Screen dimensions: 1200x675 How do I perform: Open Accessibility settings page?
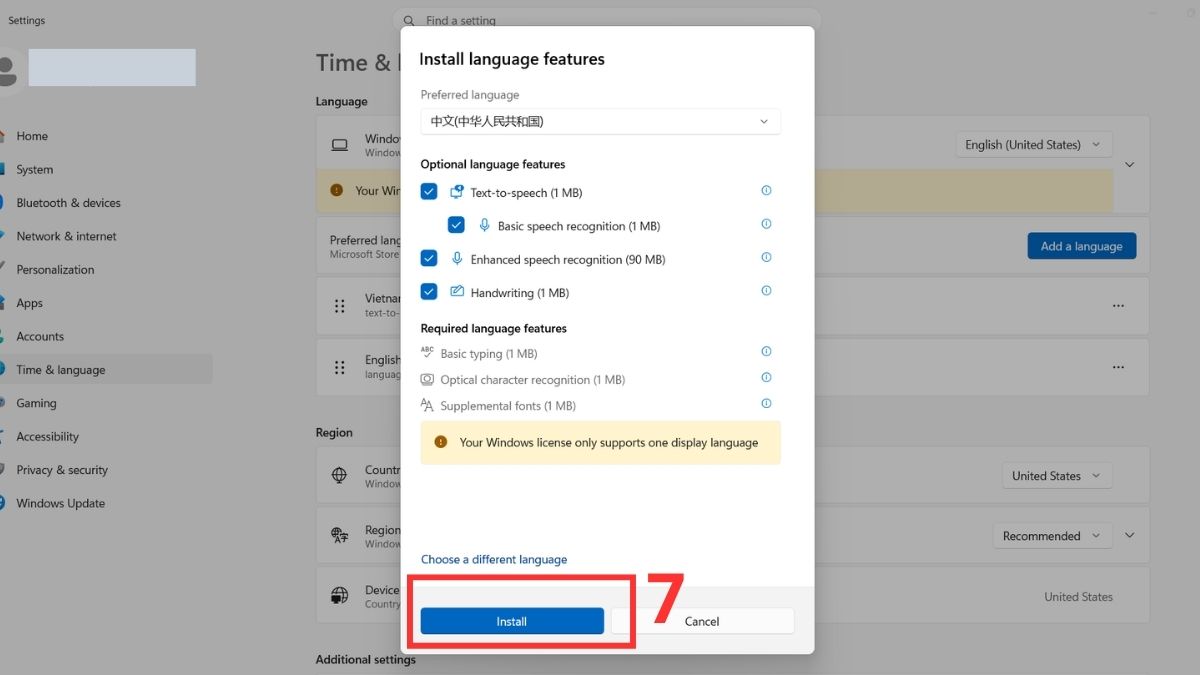tap(47, 436)
